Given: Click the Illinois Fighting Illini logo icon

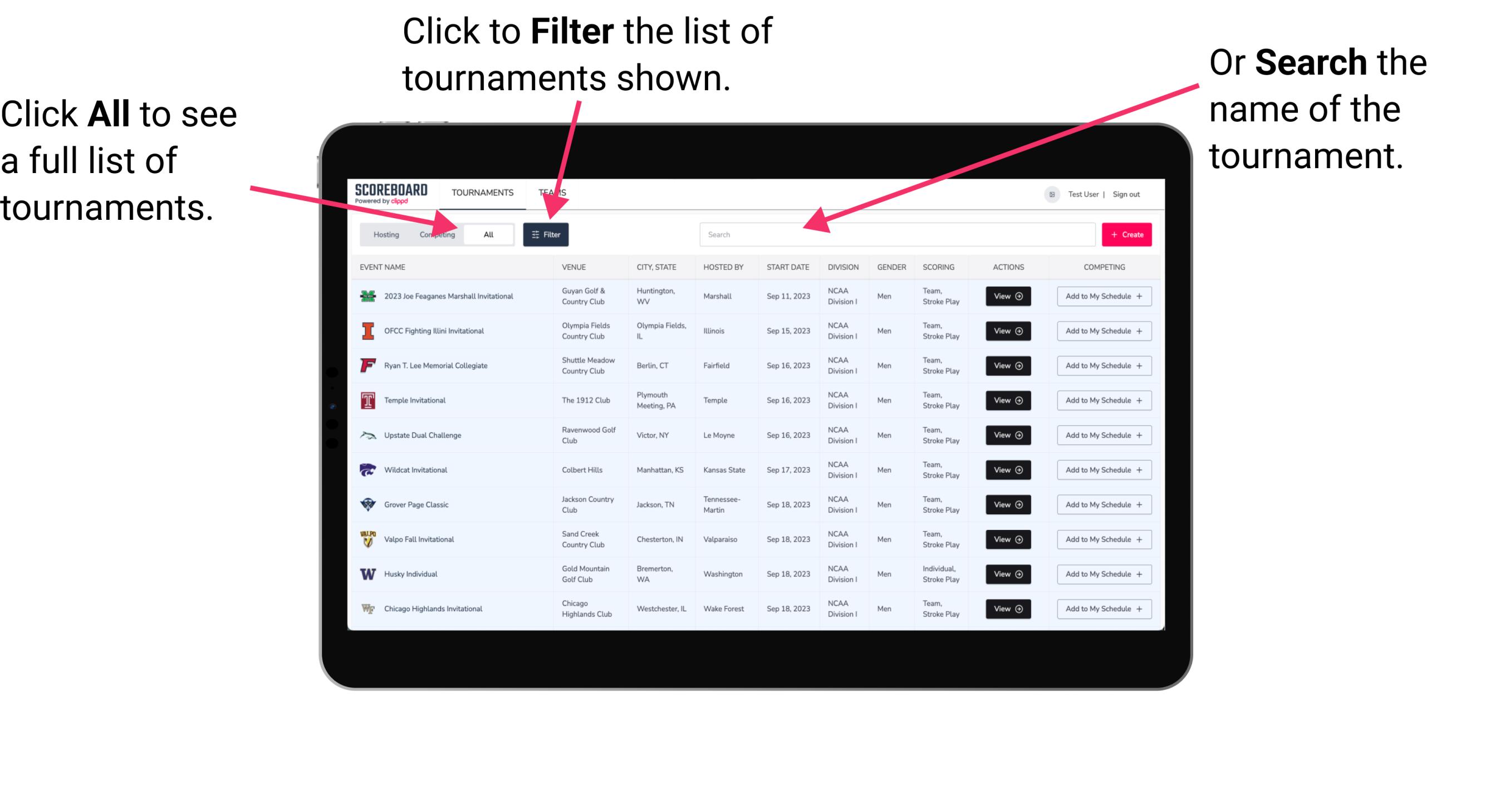Looking at the screenshot, I should pyautogui.click(x=367, y=331).
